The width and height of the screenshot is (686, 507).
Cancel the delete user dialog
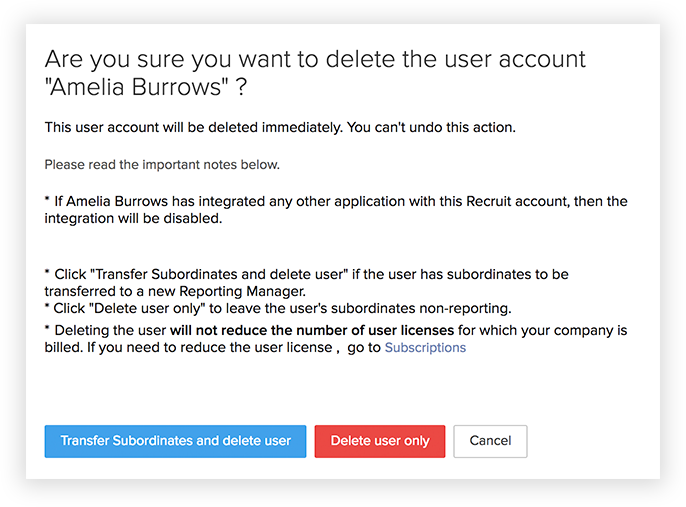pyautogui.click(x=490, y=441)
